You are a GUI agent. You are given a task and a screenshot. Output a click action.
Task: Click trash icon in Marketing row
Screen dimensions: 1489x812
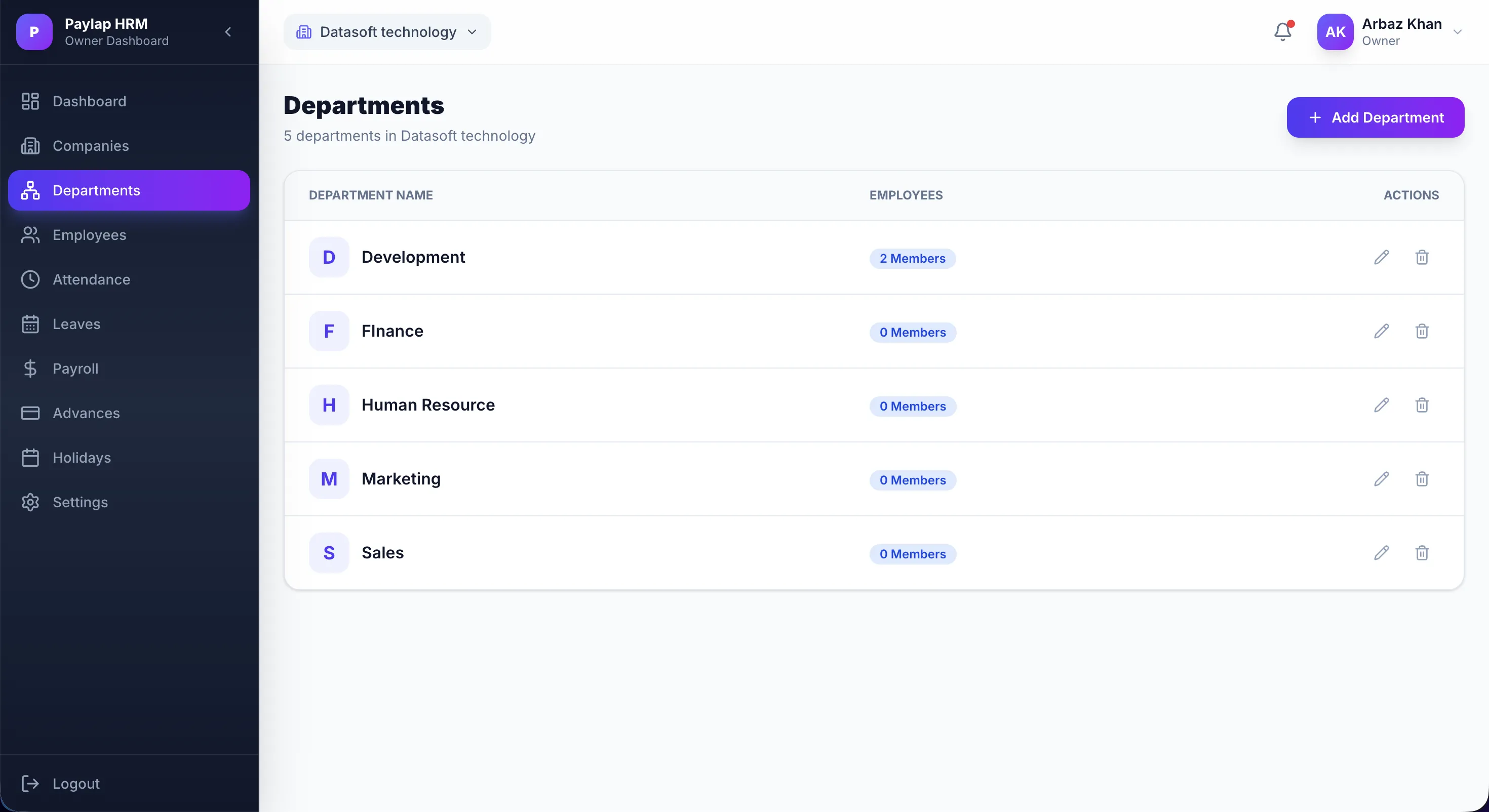(1421, 479)
